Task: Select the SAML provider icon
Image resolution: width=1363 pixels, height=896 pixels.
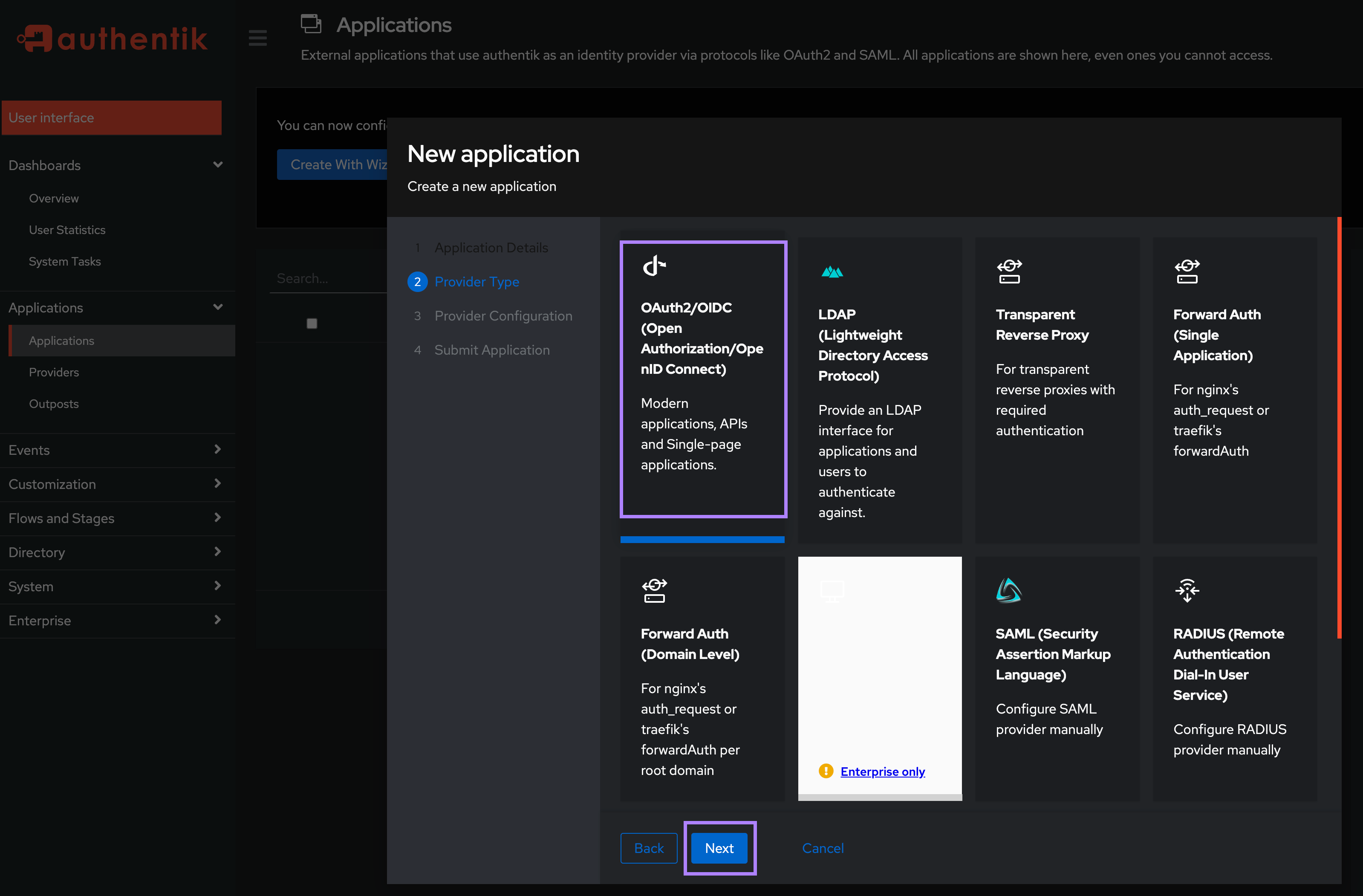Action: click(x=1007, y=590)
